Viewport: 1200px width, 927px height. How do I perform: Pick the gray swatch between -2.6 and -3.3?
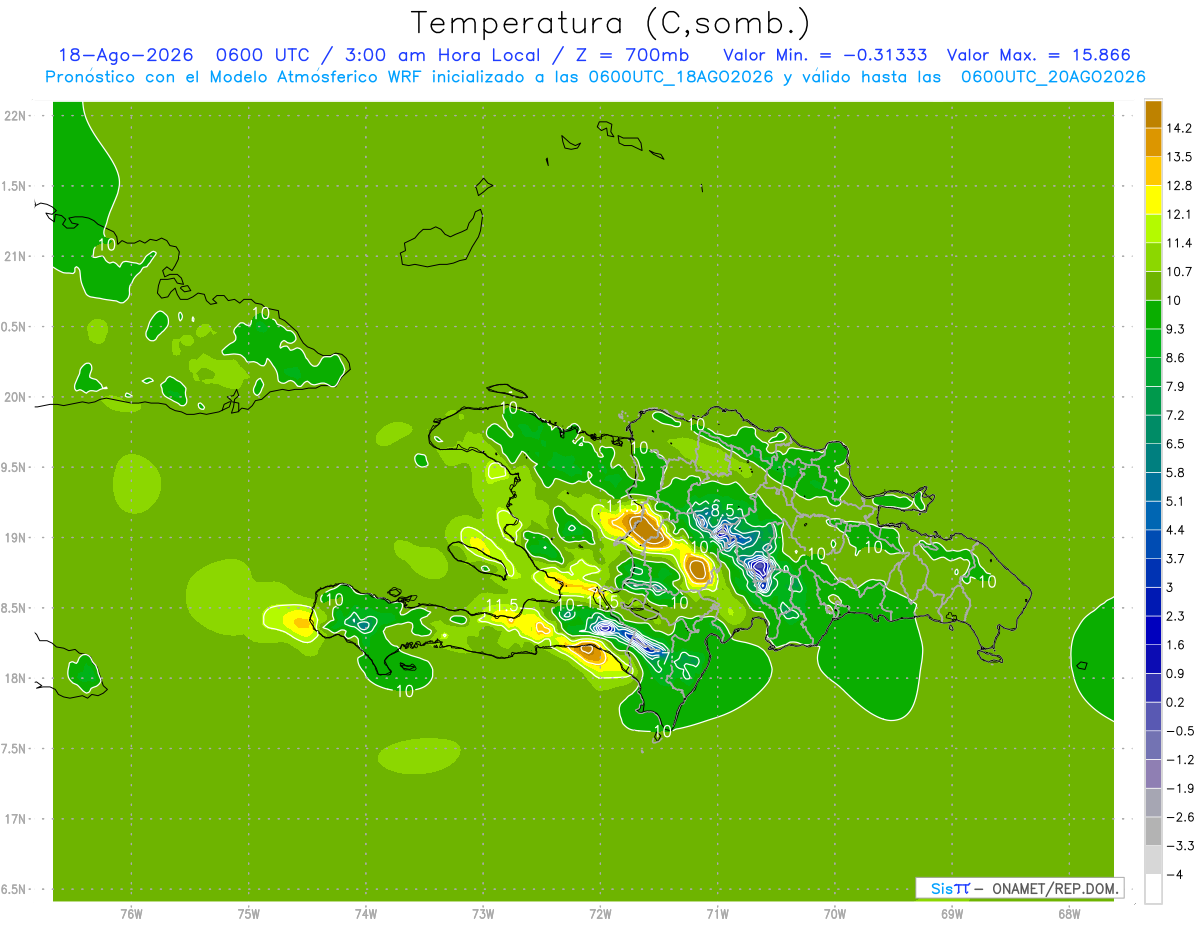(1153, 831)
